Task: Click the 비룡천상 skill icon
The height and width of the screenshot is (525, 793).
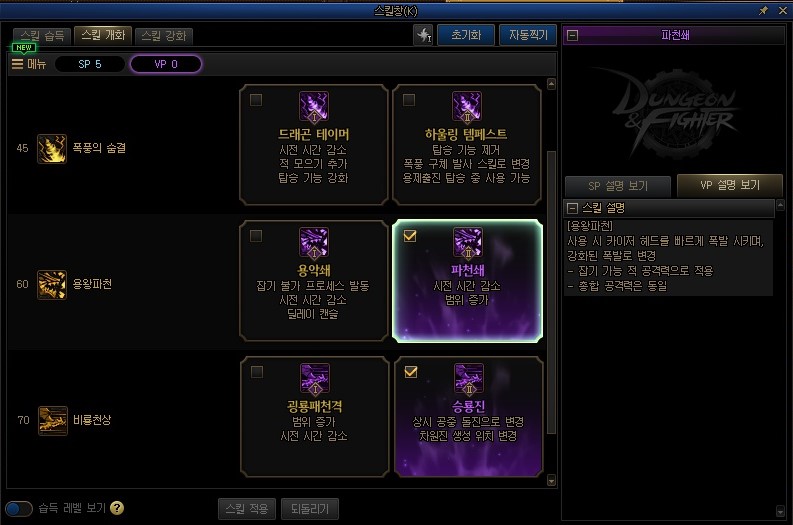Action: point(53,420)
